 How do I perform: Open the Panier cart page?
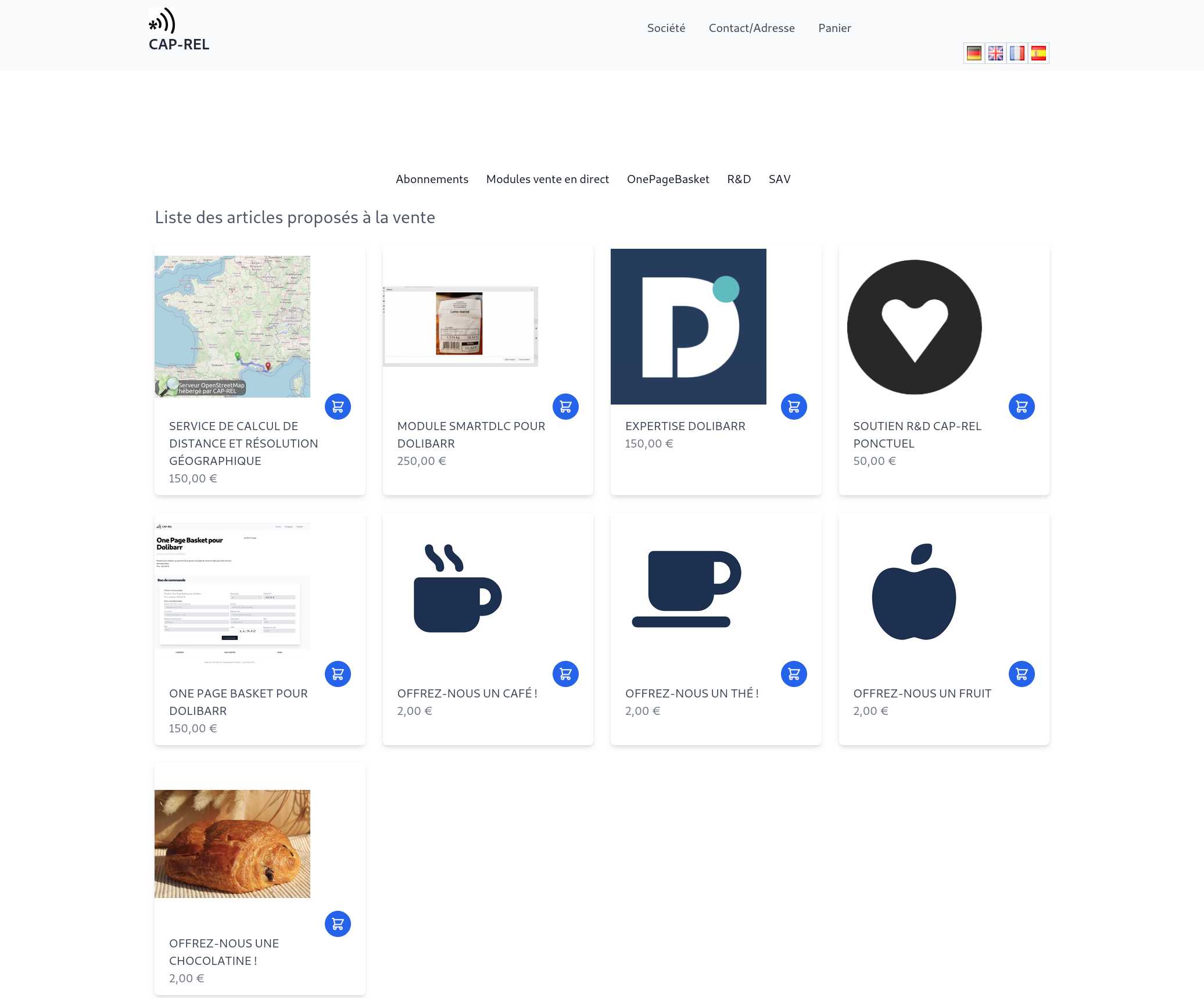coord(834,28)
